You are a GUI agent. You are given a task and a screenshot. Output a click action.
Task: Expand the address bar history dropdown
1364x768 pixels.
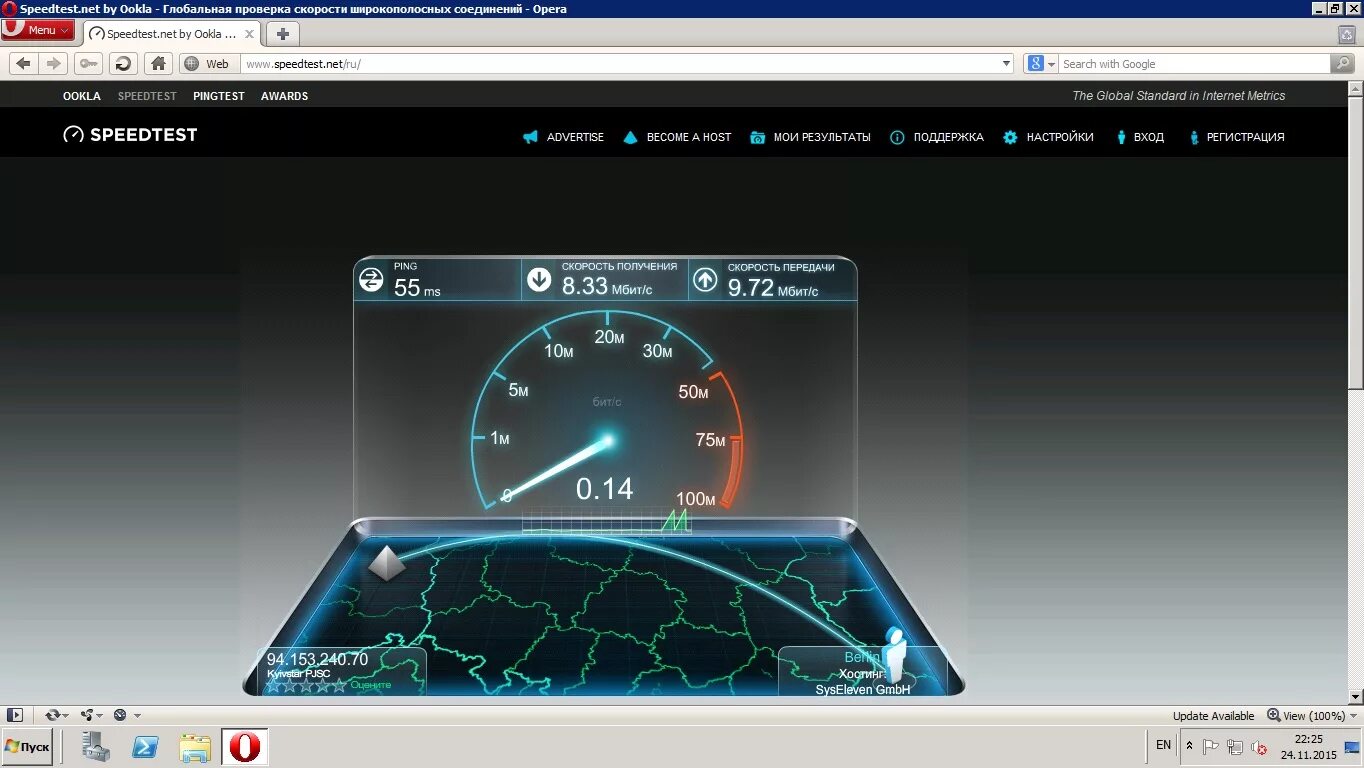click(1006, 63)
